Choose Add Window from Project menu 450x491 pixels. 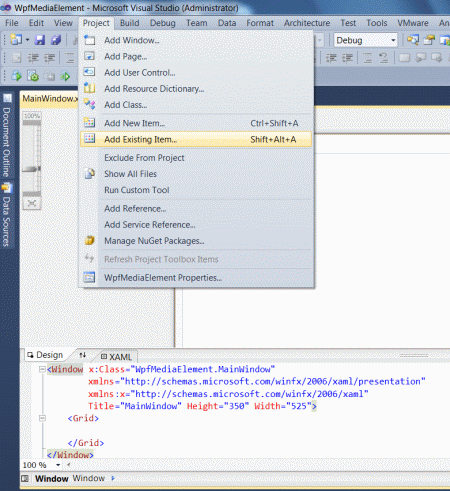tap(196, 40)
